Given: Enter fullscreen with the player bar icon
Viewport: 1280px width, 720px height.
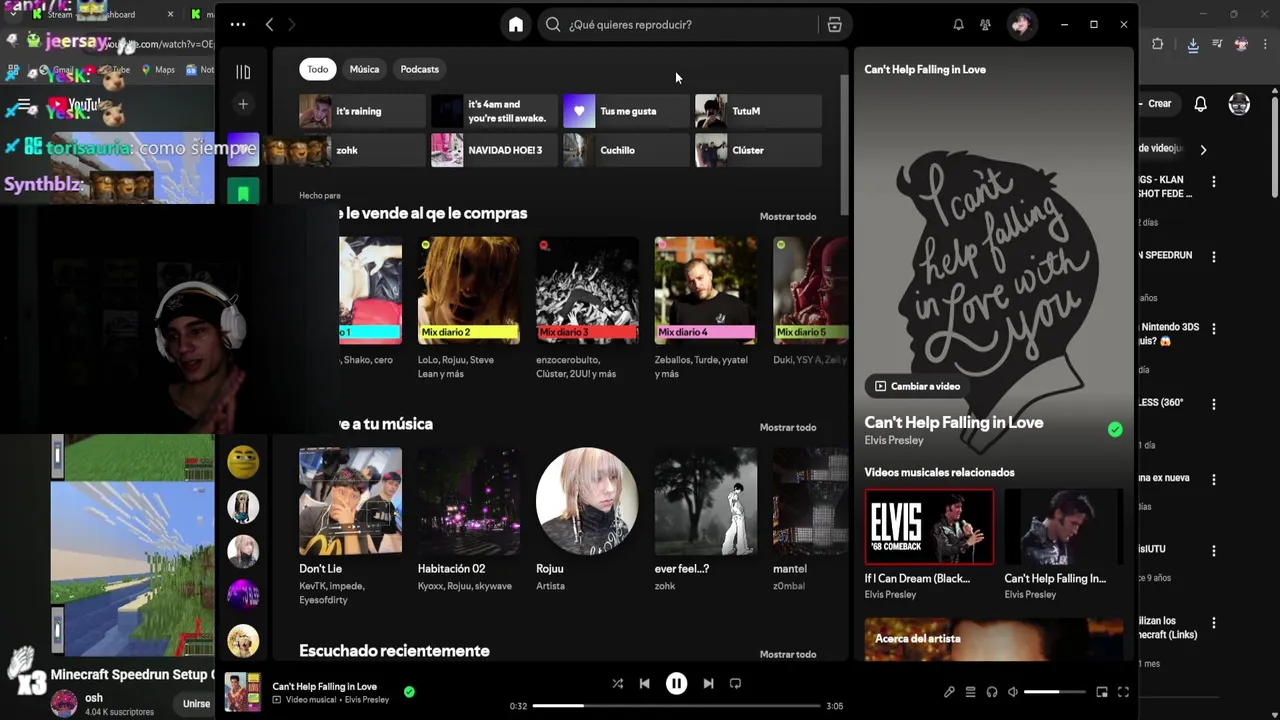Looking at the screenshot, I should click(x=1123, y=692).
